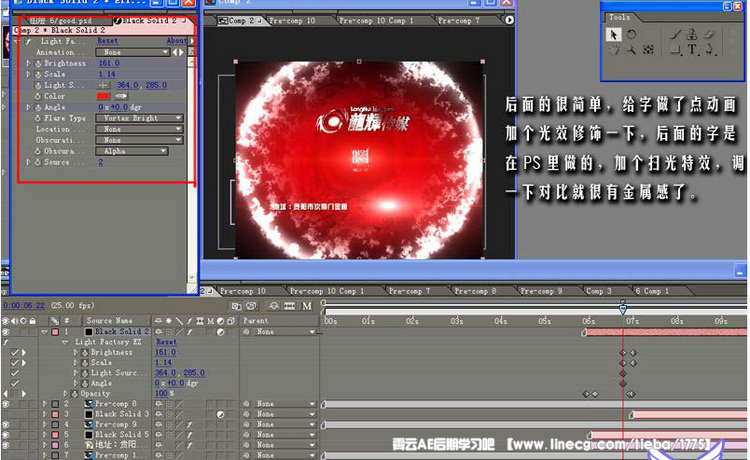Go to previous Opacity keyframe arrow
Image resolution: width=750 pixels, height=460 pixels.
6,394
